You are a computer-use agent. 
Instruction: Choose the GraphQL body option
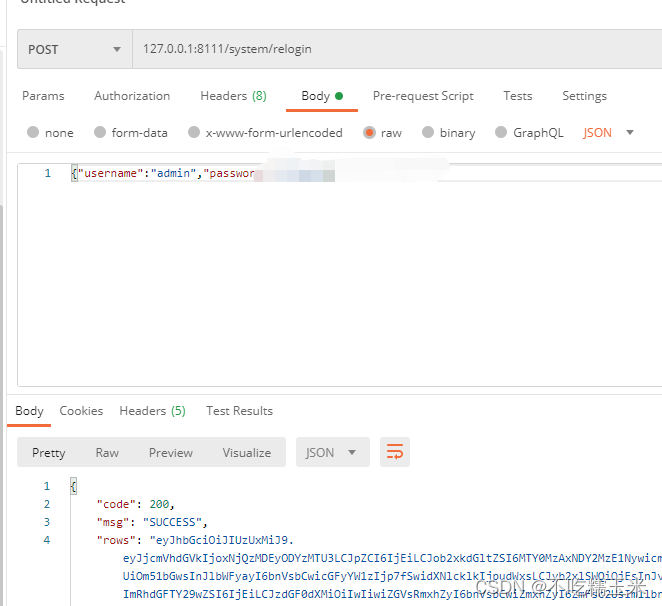click(501, 132)
